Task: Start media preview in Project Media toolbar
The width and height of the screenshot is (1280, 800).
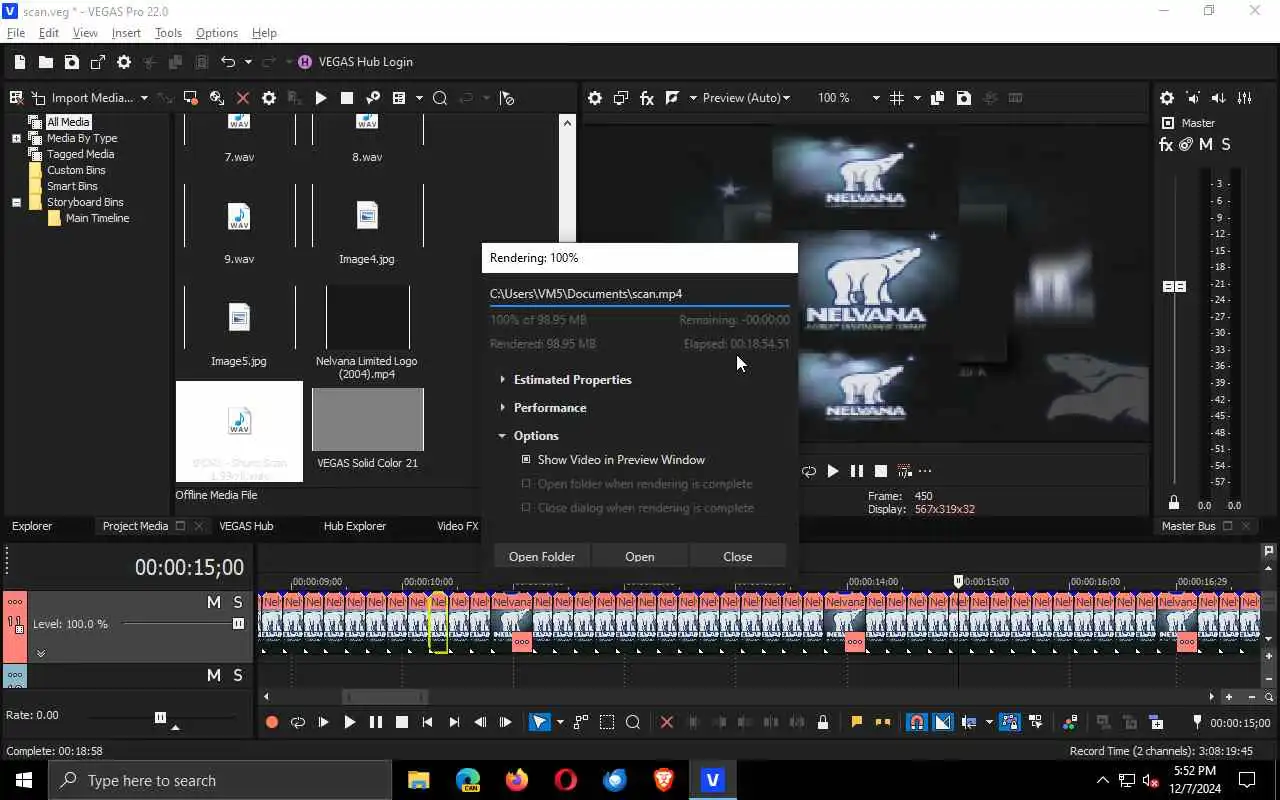Action: pos(321,98)
